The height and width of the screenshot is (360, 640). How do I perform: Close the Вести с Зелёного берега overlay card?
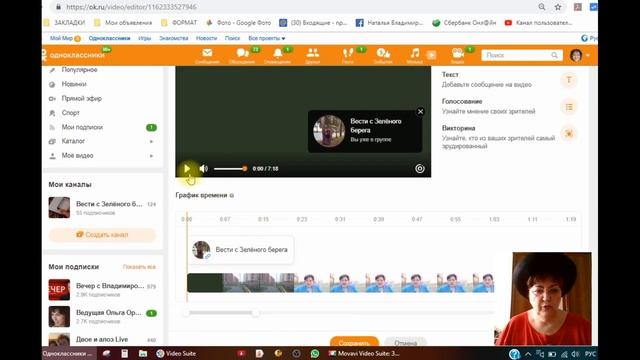click(x=420, y=111)
